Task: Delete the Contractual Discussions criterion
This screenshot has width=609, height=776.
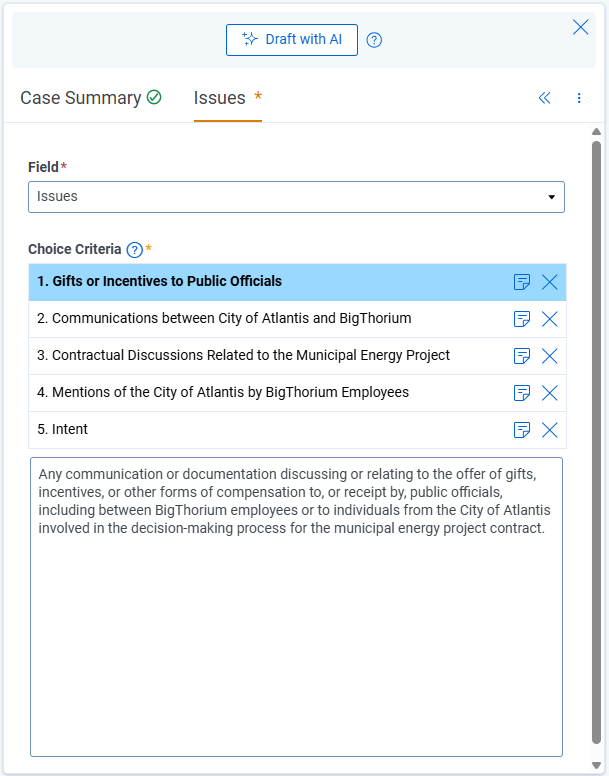Action: tap(549, 356)
